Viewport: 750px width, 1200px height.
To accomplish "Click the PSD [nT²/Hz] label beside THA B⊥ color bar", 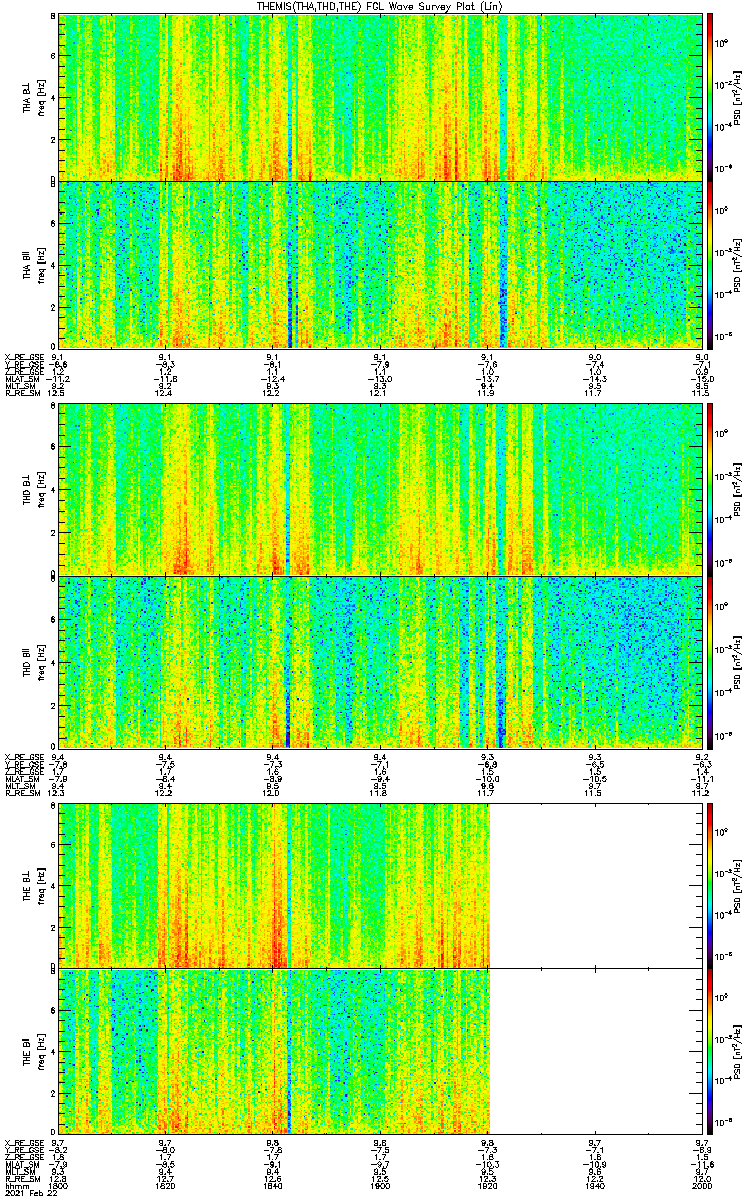I will pyautogui.click(x=738, y=97).
